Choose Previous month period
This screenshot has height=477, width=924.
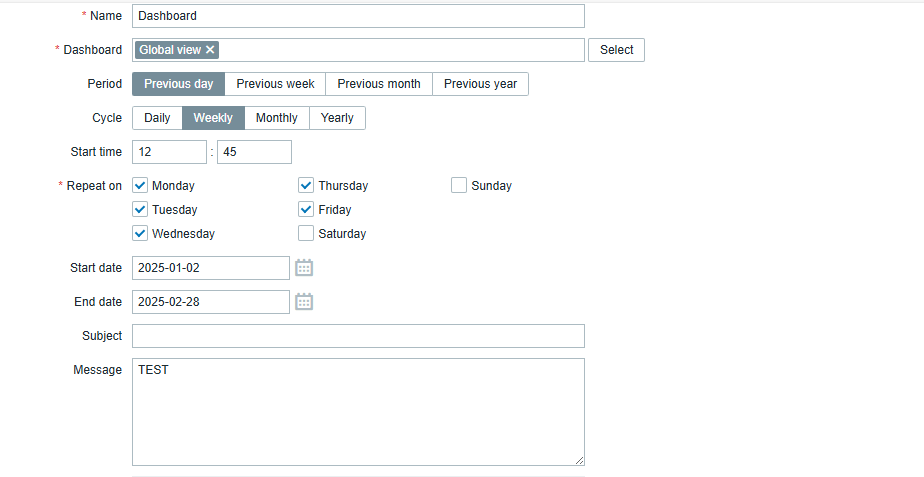[x=379, y=84]
